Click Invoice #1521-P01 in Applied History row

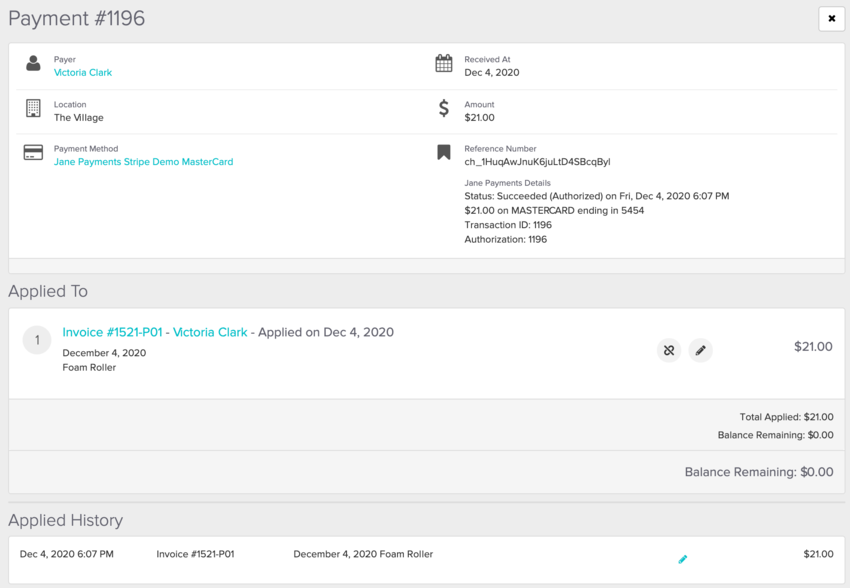tap(195, 554)
